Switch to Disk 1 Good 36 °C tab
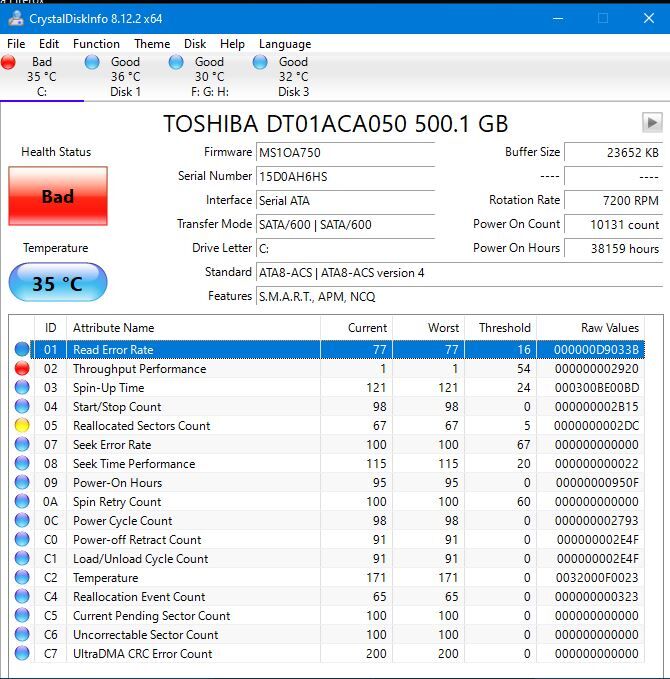670x679 pixels. point(126,77)
